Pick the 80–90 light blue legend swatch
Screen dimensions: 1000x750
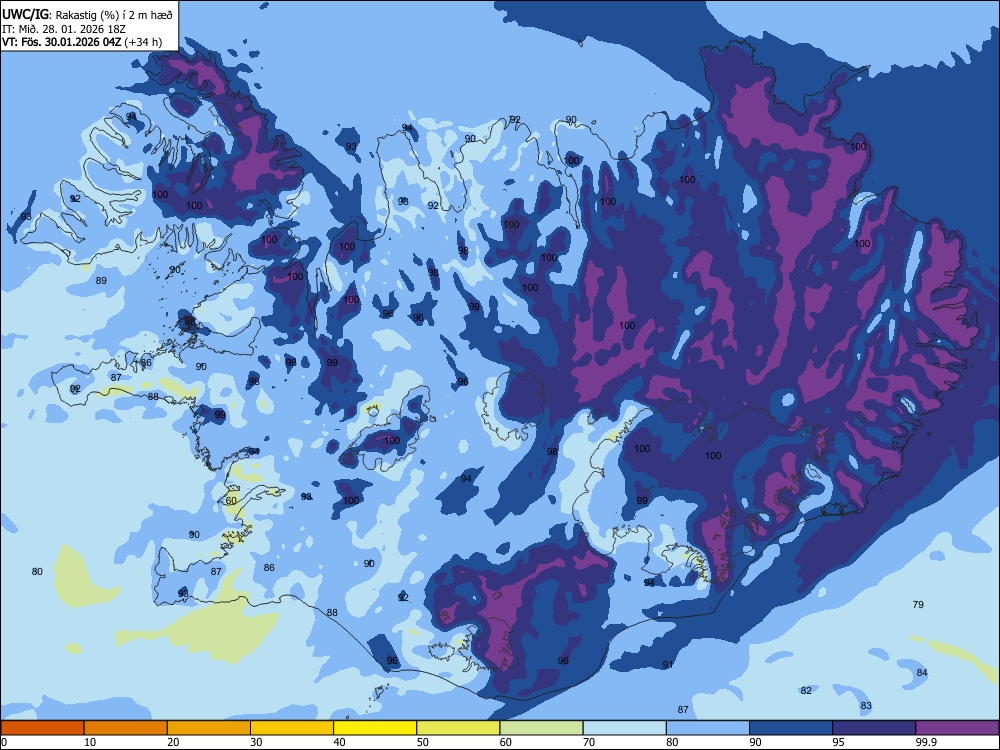pos(708,728)
